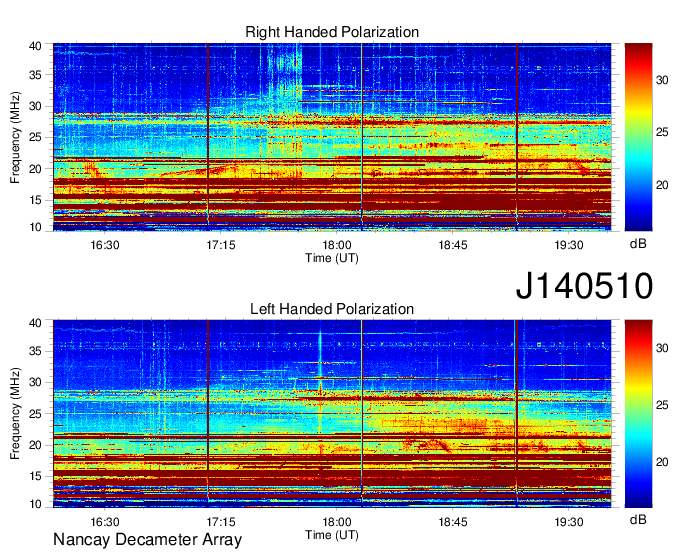Click the left-handed spectrogram plot area
Screen dimensions: 680x552
pyautogui.click(x=332, y=414)
